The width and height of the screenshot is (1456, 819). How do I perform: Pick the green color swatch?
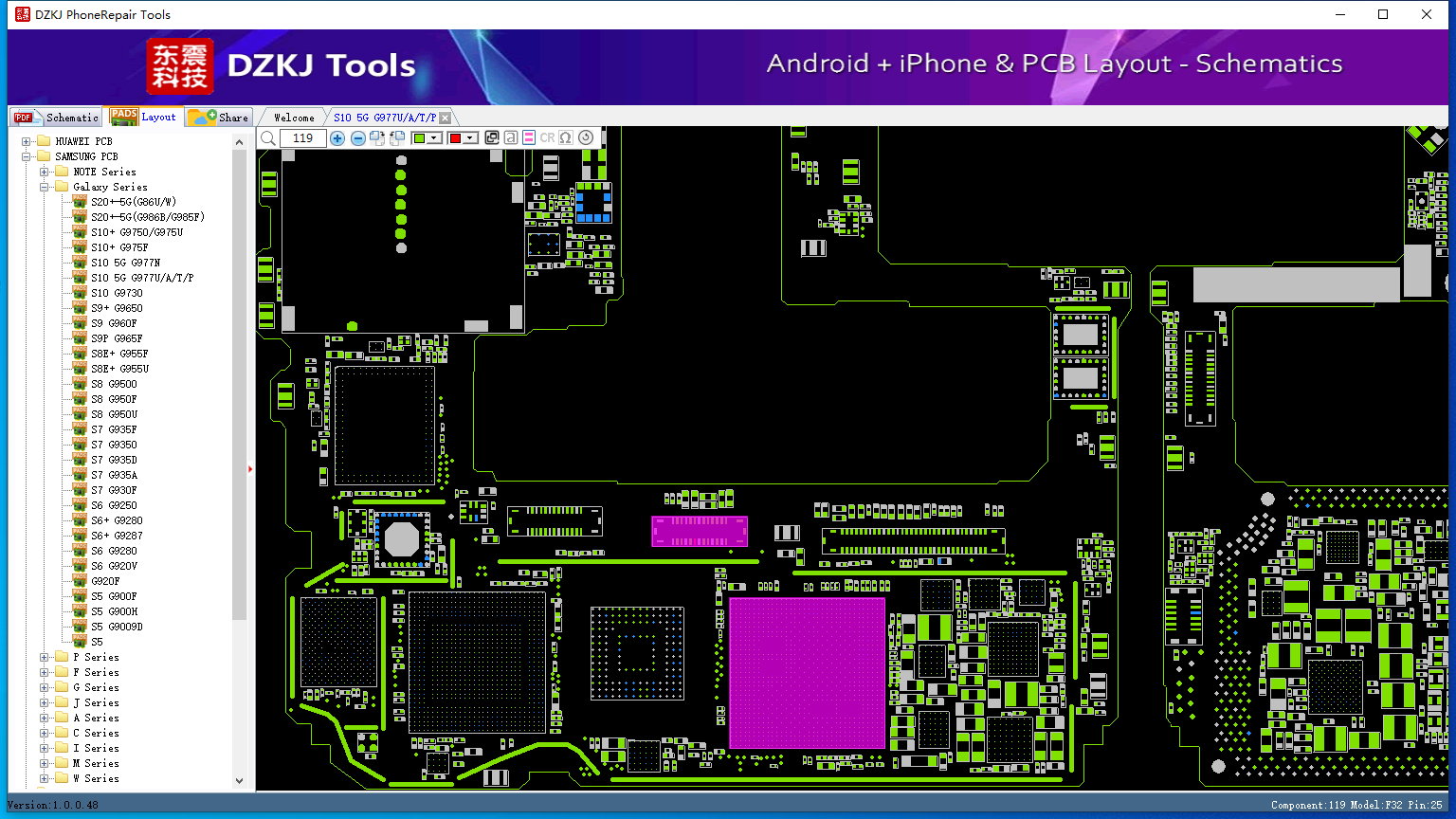click(419, 138)
